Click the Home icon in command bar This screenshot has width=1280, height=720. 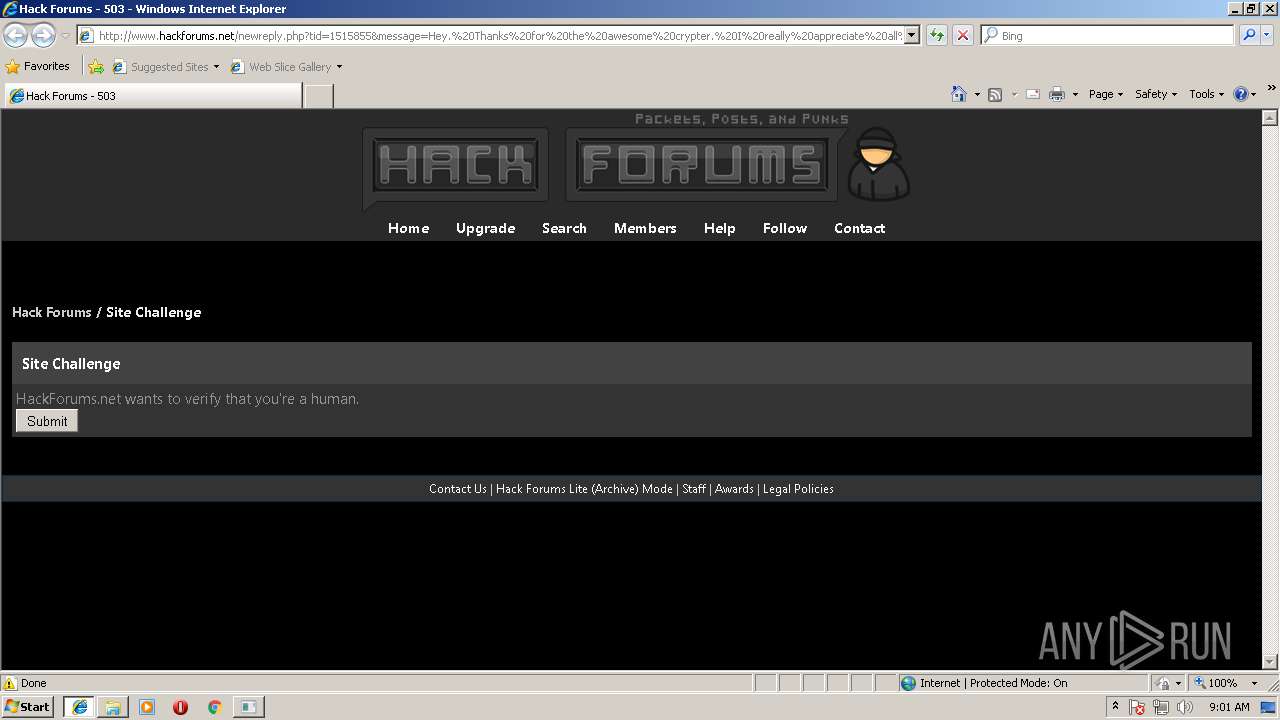[958, 94]
